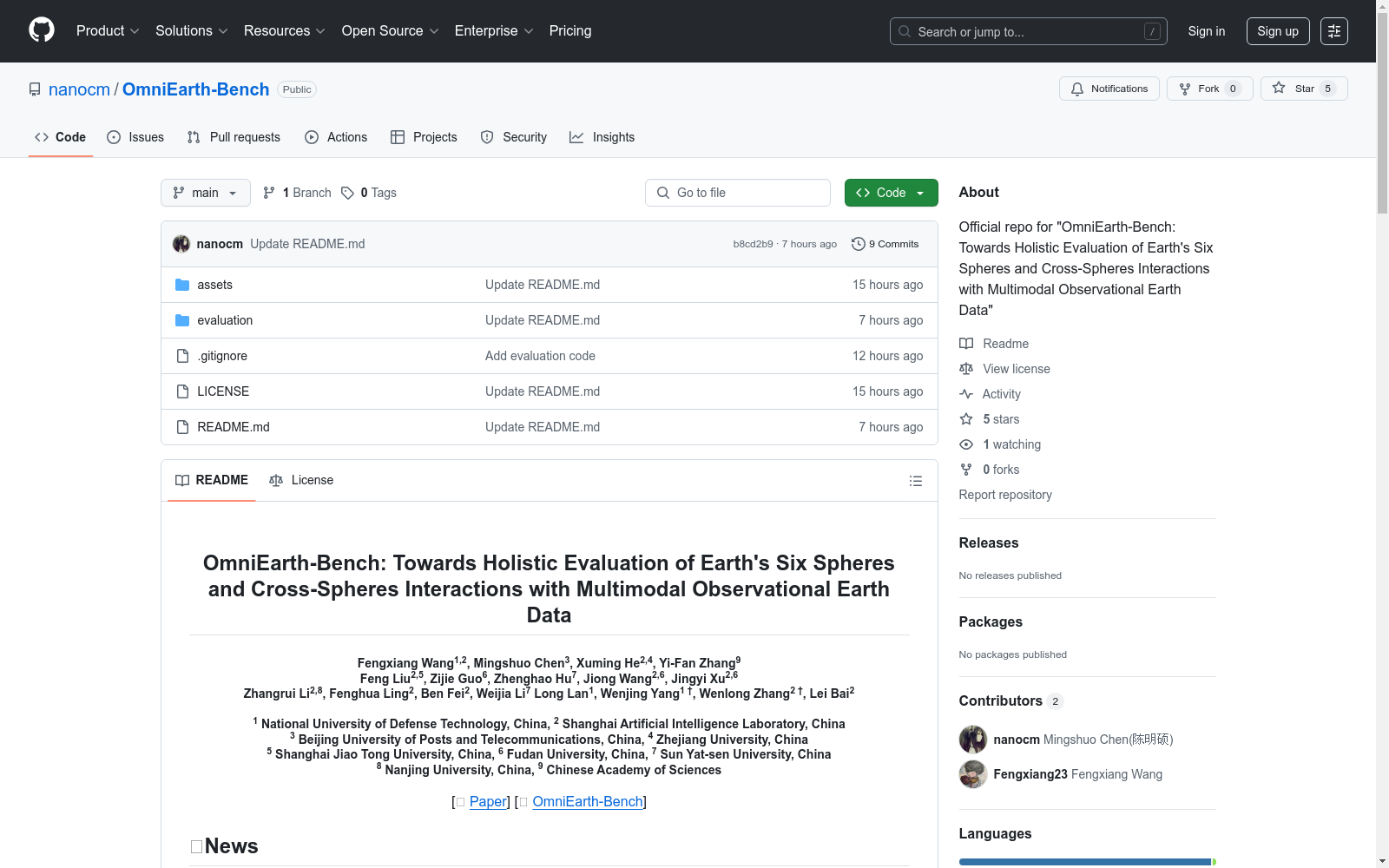Screen dimensions: 1389x868
Task: Open the Insights tab
Action: click(602, 137)
